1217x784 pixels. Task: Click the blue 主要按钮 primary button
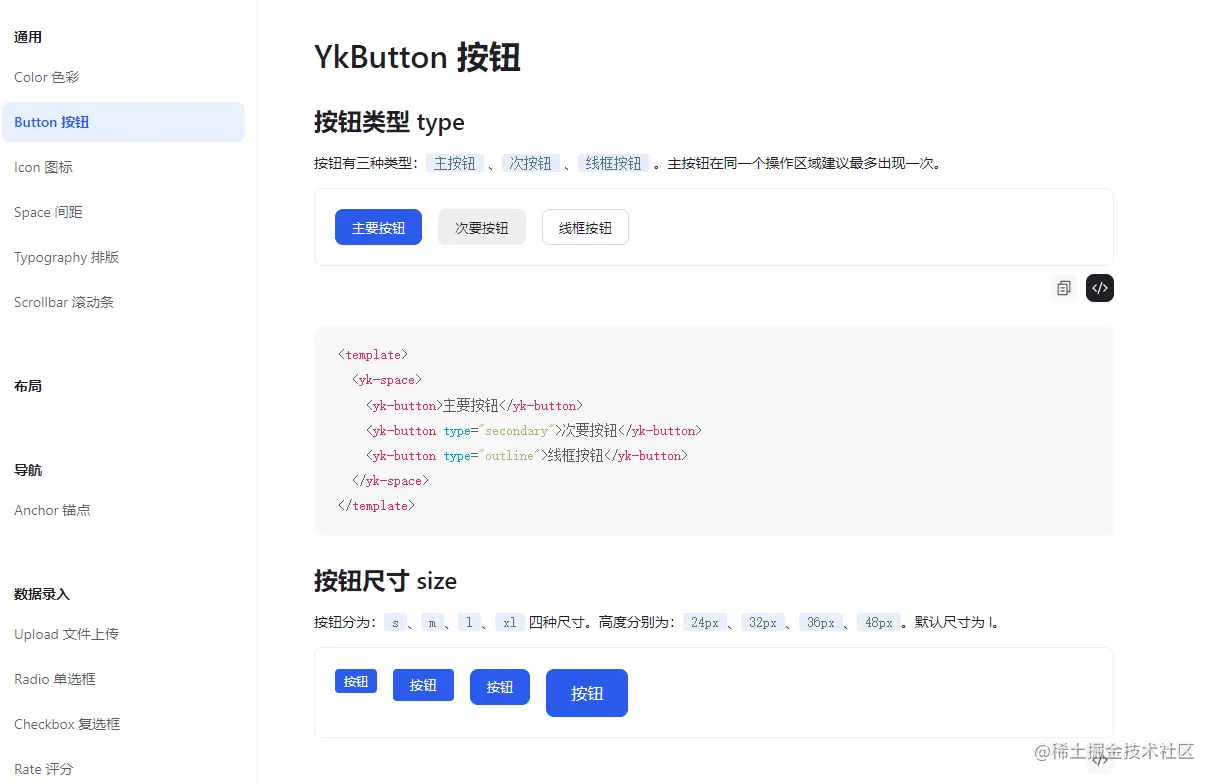pos(378,227)
